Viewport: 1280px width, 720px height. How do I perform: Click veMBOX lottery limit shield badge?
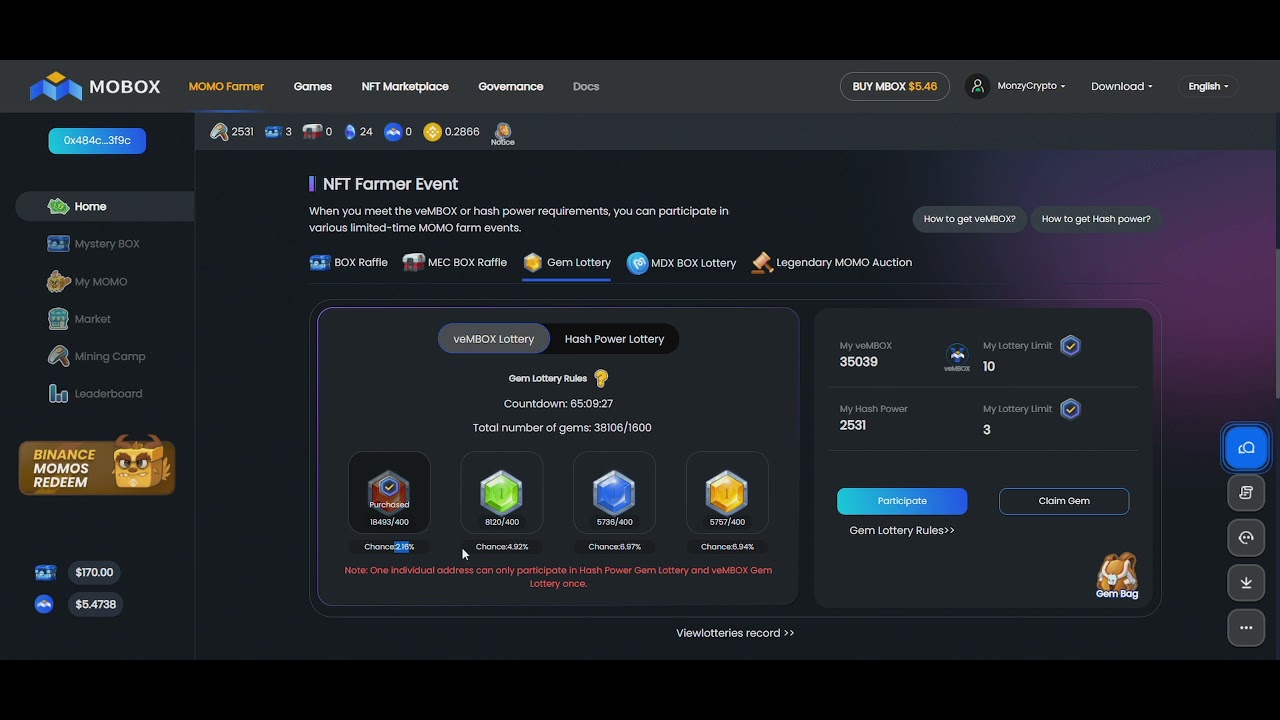coord(1070,346)
